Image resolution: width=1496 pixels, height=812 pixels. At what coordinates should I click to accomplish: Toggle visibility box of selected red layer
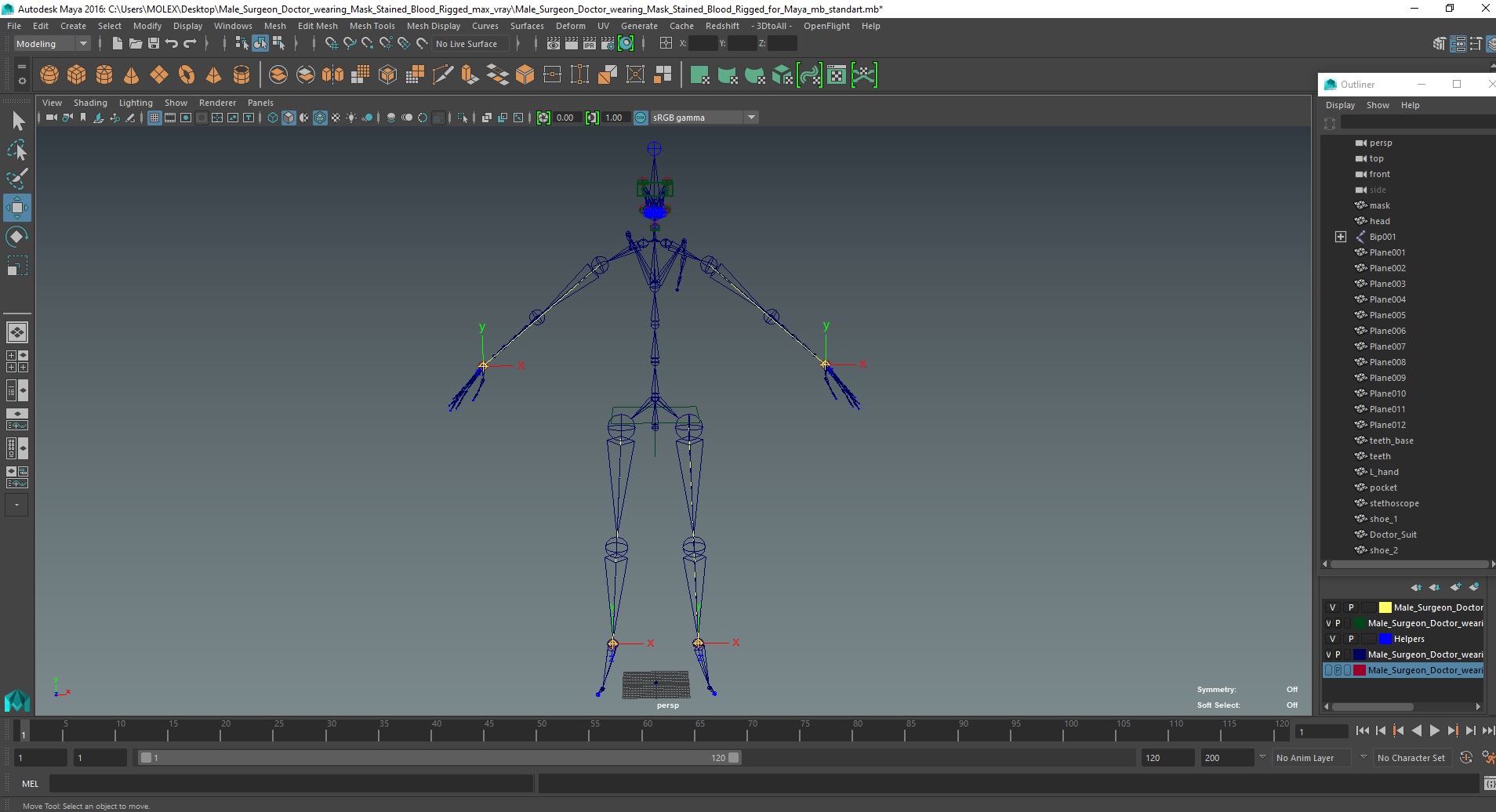[1328, 670]
